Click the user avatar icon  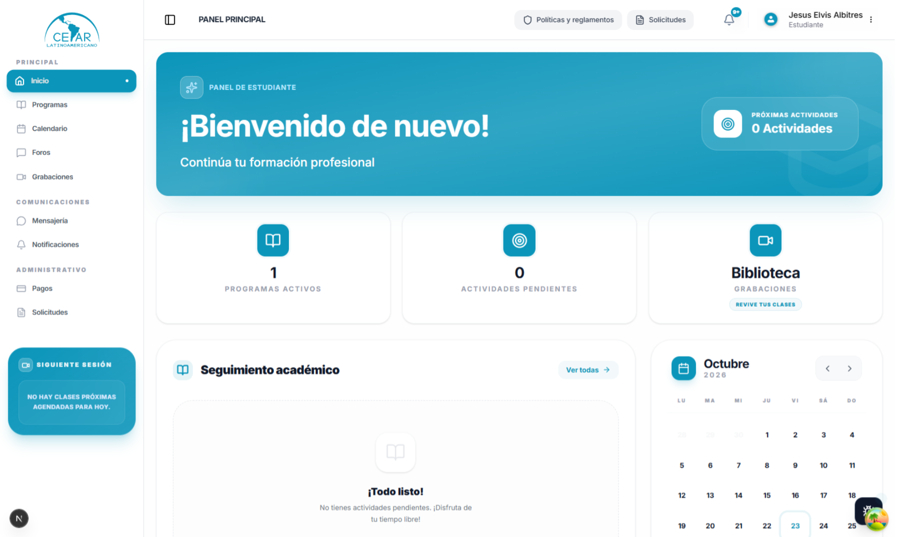click(771, 20)
